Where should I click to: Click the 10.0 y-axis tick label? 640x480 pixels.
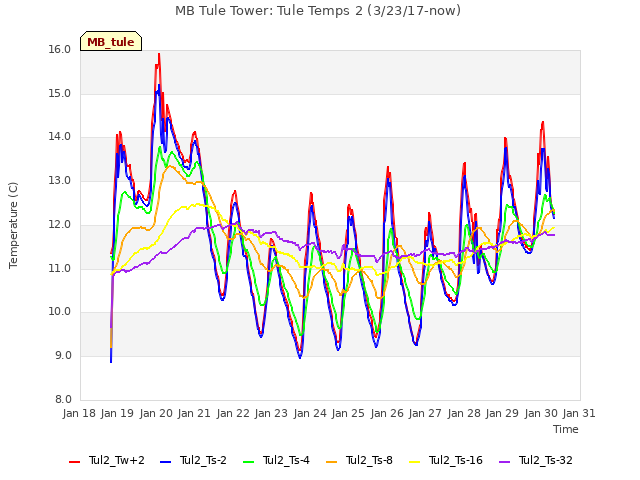pos(60,311)
